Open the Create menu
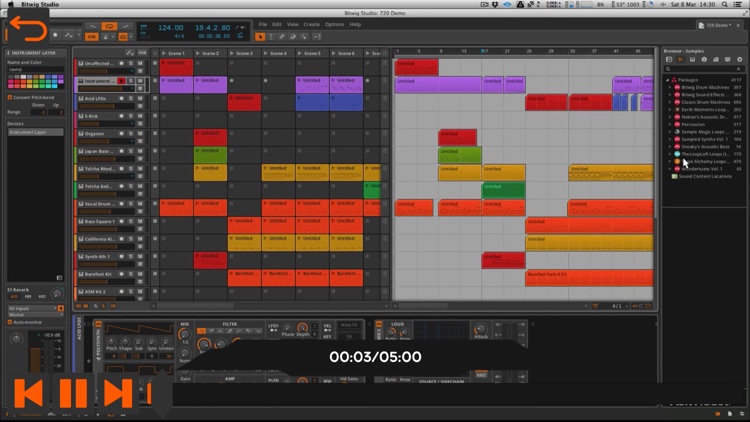 tap(311, 24)
